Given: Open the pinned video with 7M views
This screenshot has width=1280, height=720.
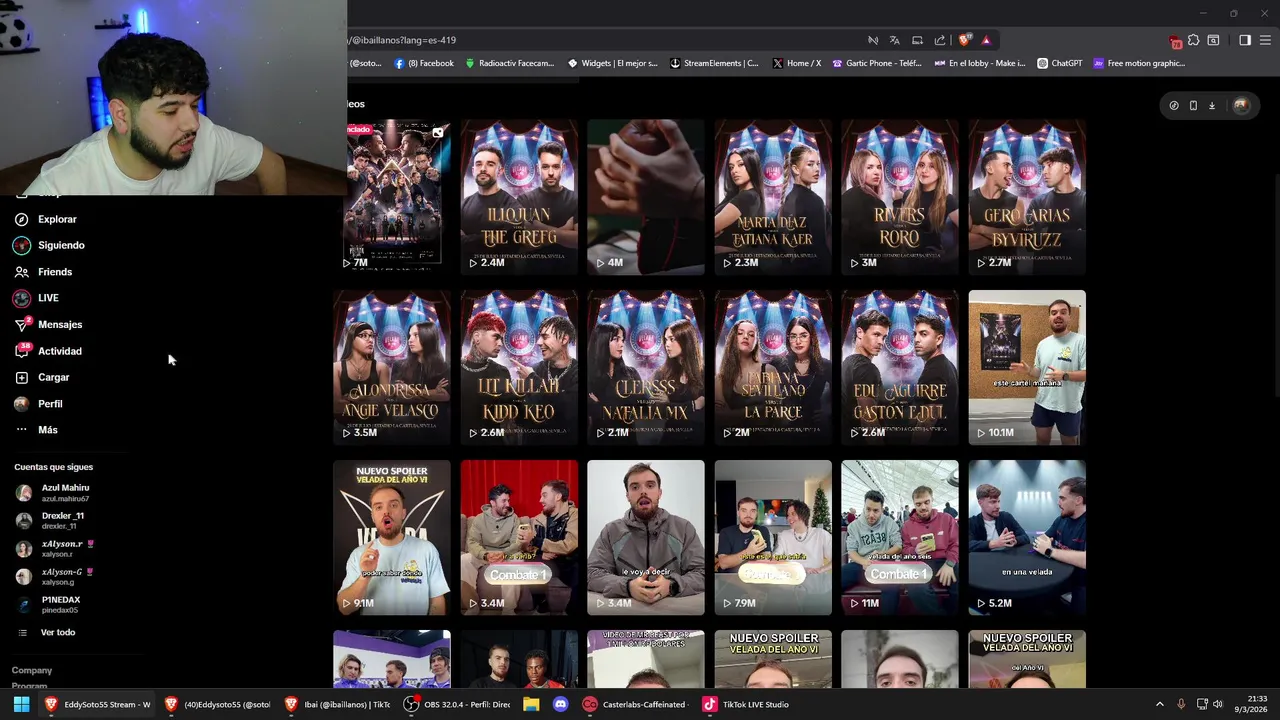Looking at the screenshot, I should tap(397, 197).
